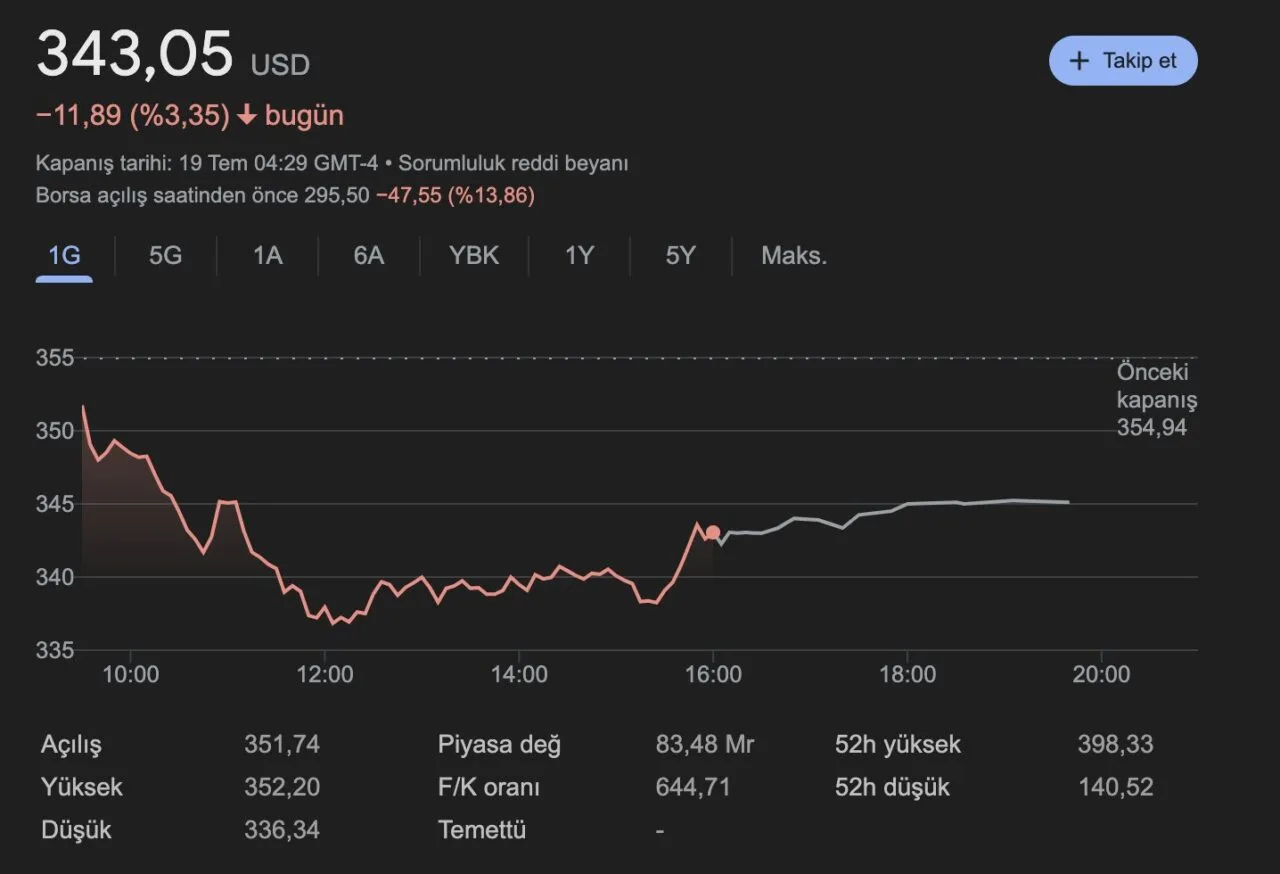The width and height of the screenshot is (1280, 874).
Task: Choose the 1Y one-year tab
Action: [x=579, y=256]
